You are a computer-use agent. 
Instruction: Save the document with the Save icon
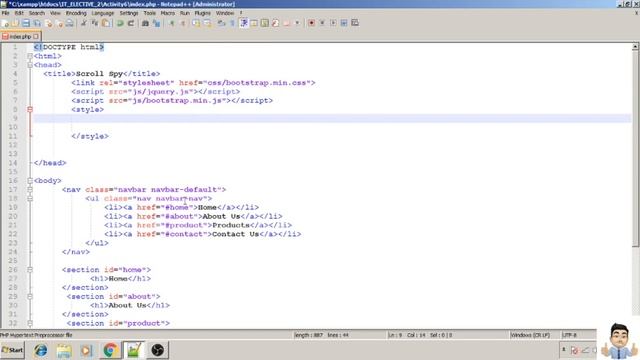[26, 23]
